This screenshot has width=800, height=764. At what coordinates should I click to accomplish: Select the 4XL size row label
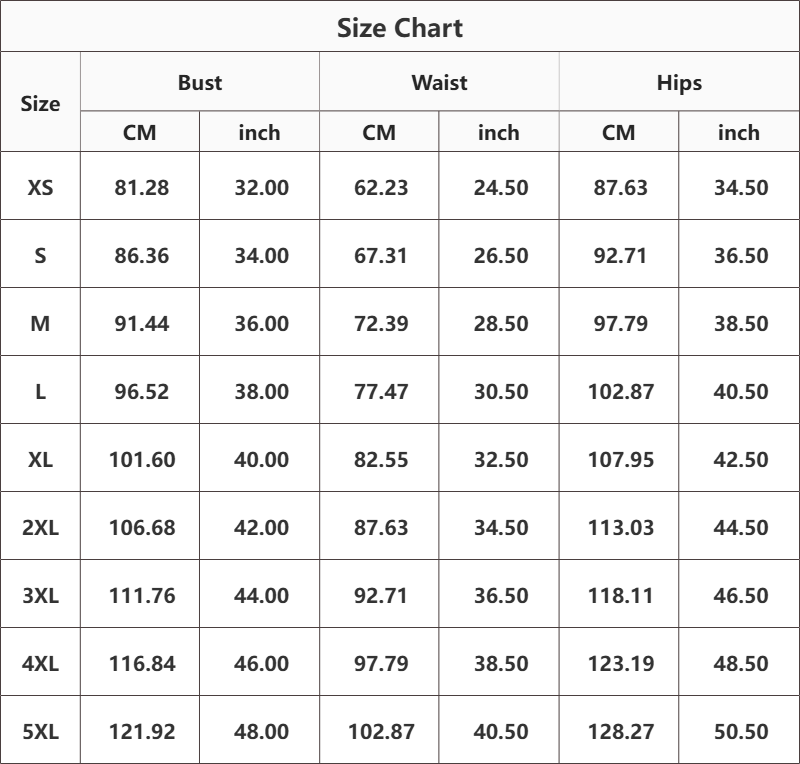pos(41,663)
